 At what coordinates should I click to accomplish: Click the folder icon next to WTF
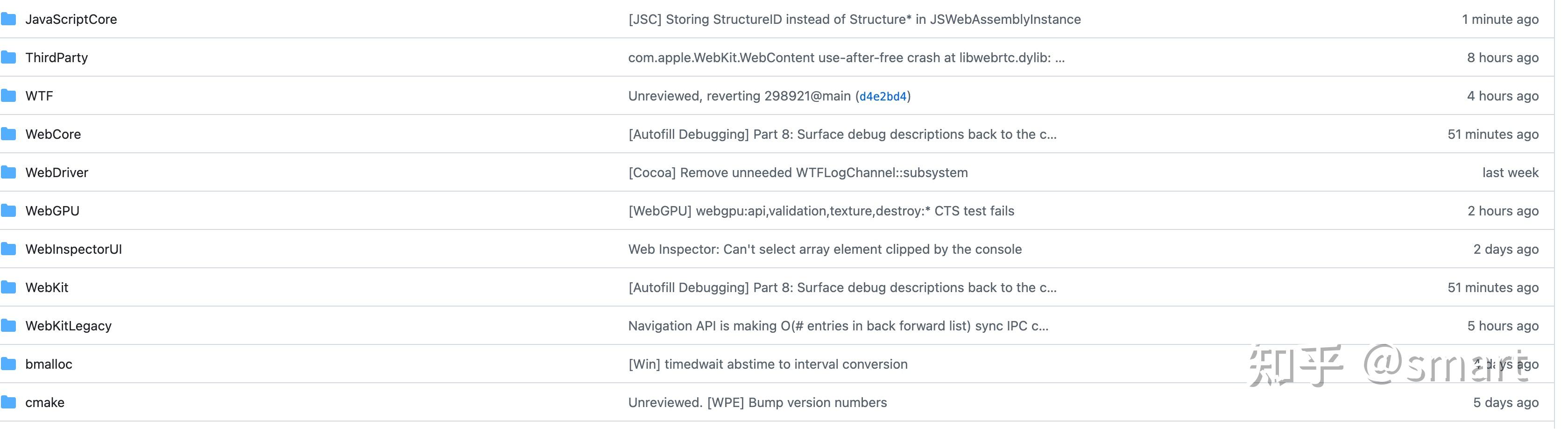pos(8,96)
